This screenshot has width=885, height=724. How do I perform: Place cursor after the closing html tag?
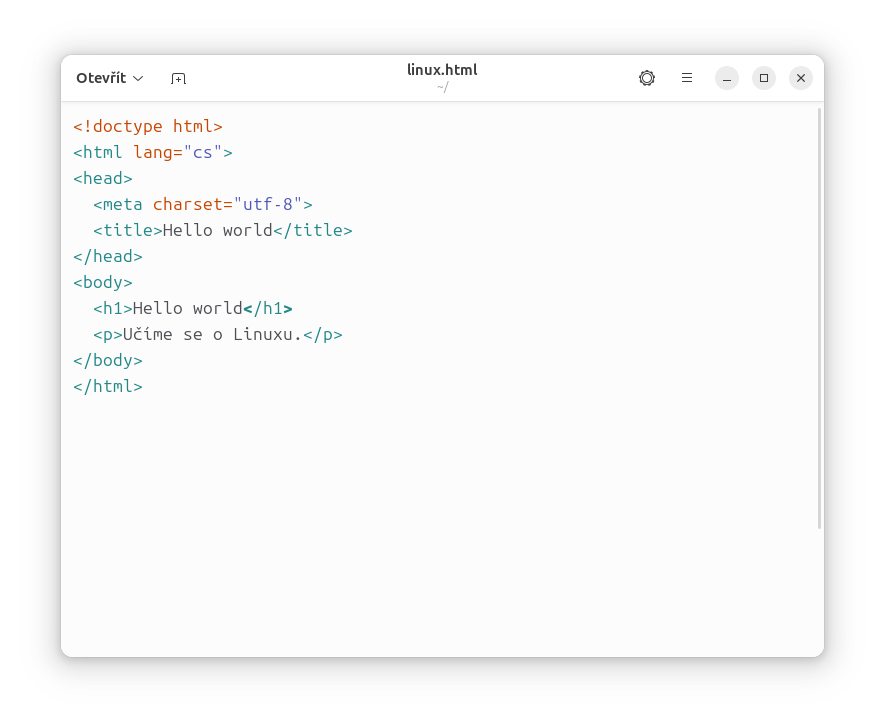[145, 386]
